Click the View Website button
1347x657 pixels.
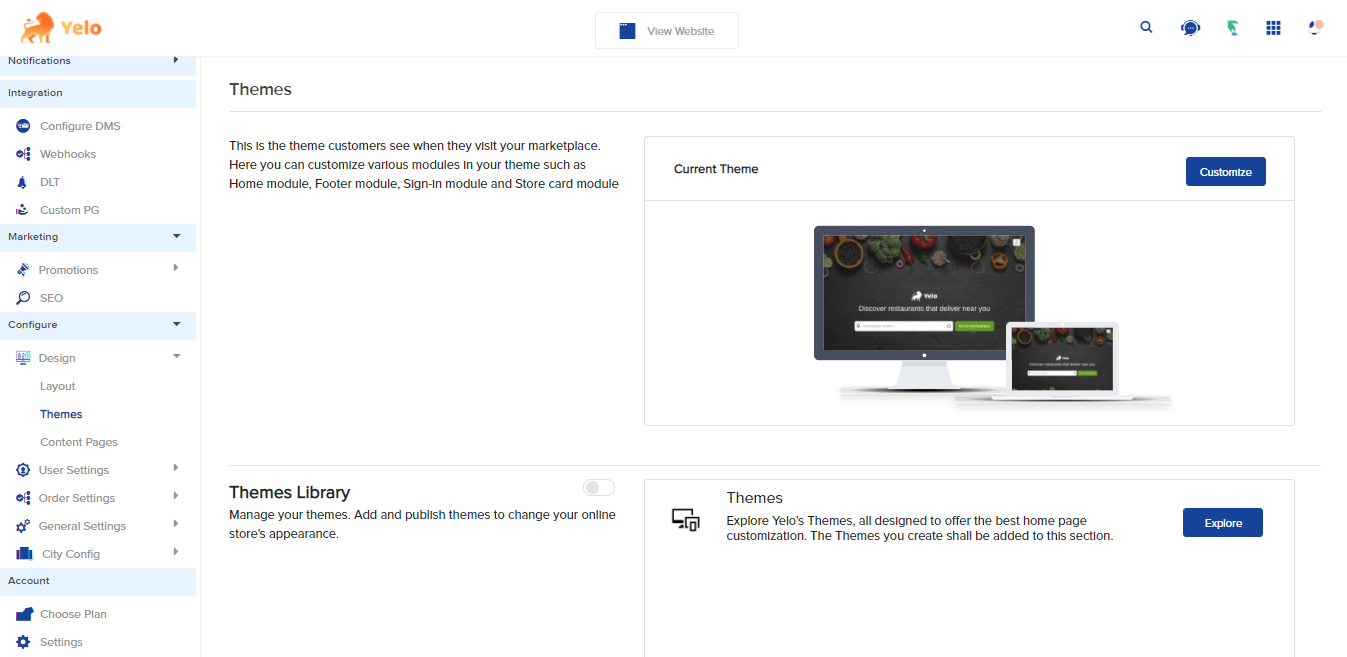[x=667, y=31]
